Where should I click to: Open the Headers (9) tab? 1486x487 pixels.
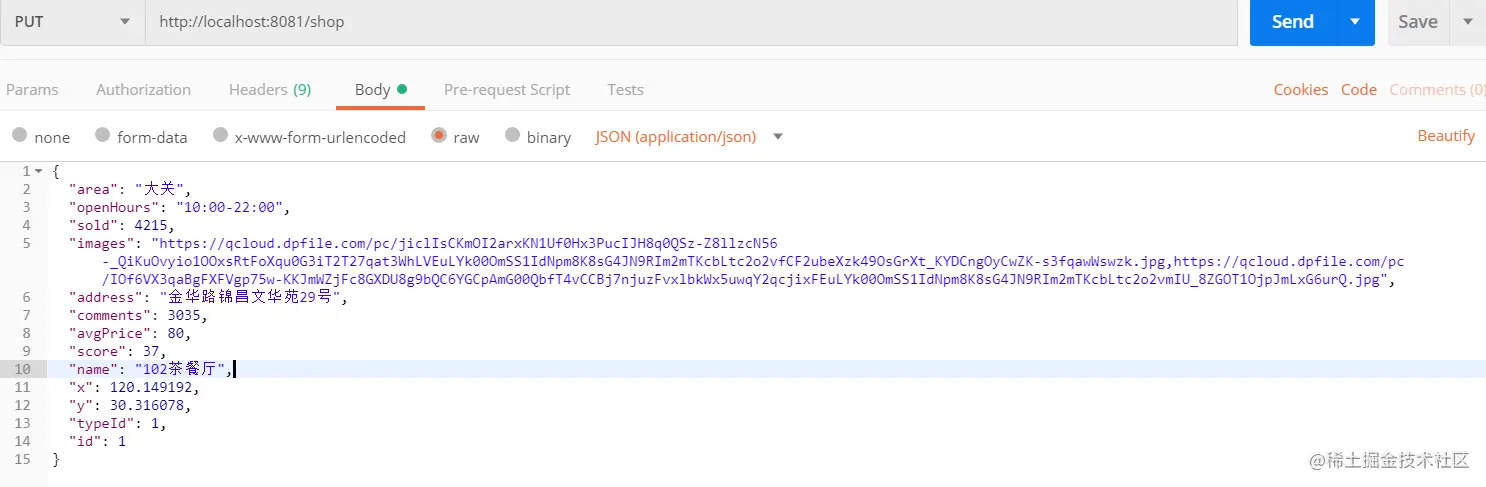point(270,90)
